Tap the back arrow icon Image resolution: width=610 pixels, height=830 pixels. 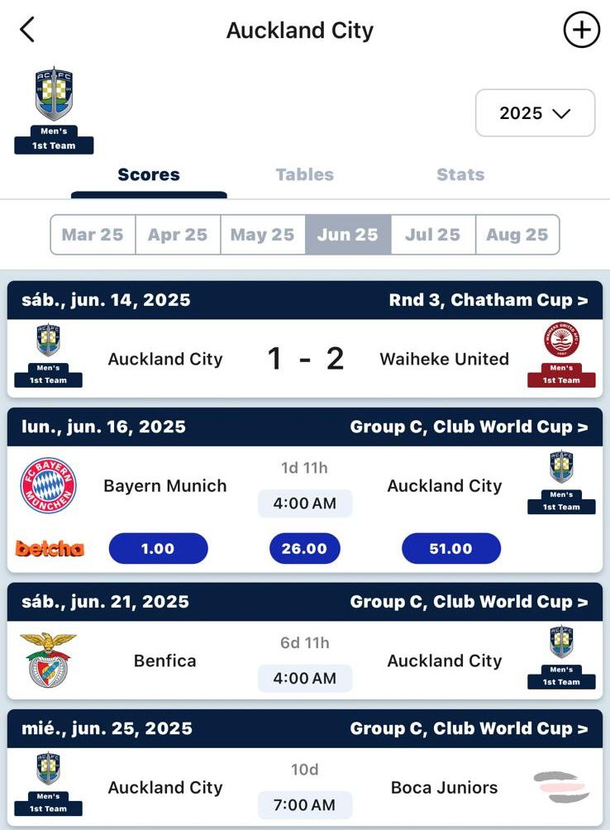tap(27, 30)
